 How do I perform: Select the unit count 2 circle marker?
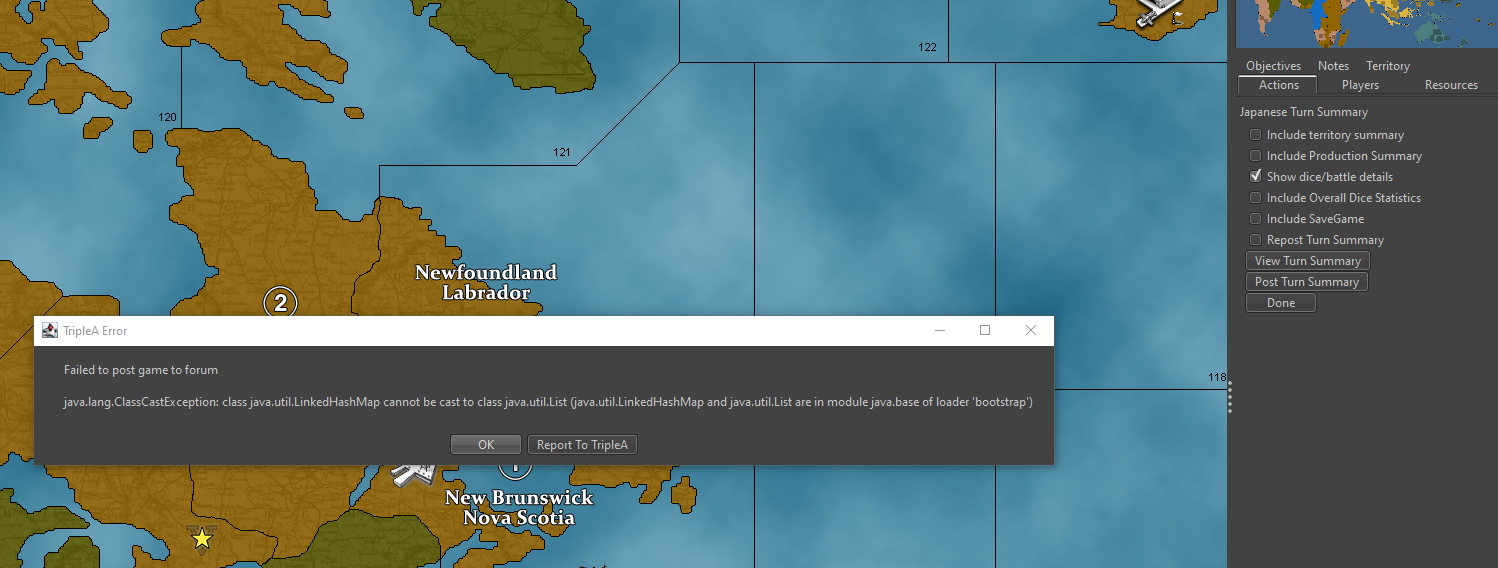(x=280, y=303)
